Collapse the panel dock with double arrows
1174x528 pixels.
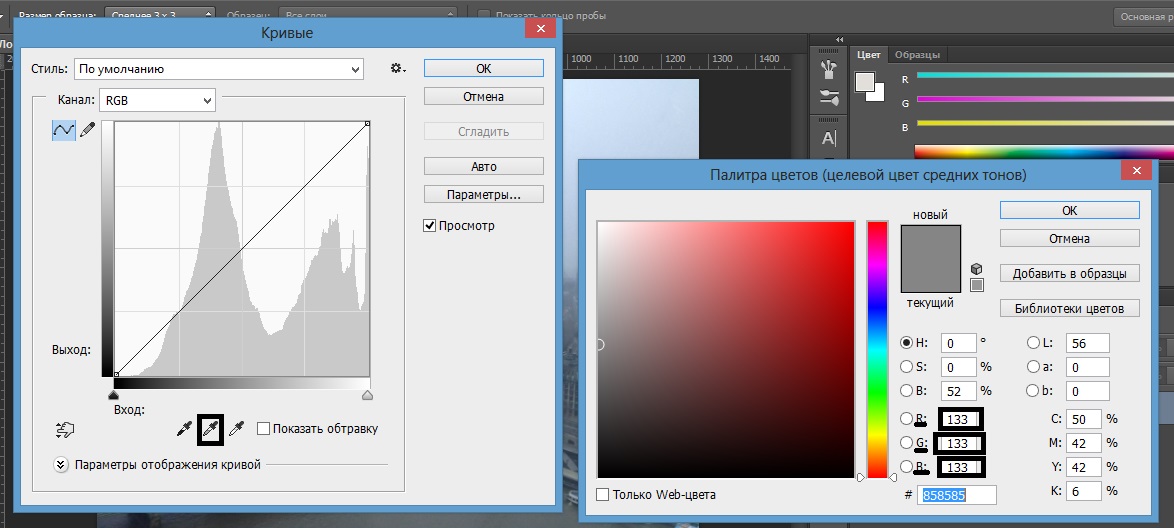point(839,40)
